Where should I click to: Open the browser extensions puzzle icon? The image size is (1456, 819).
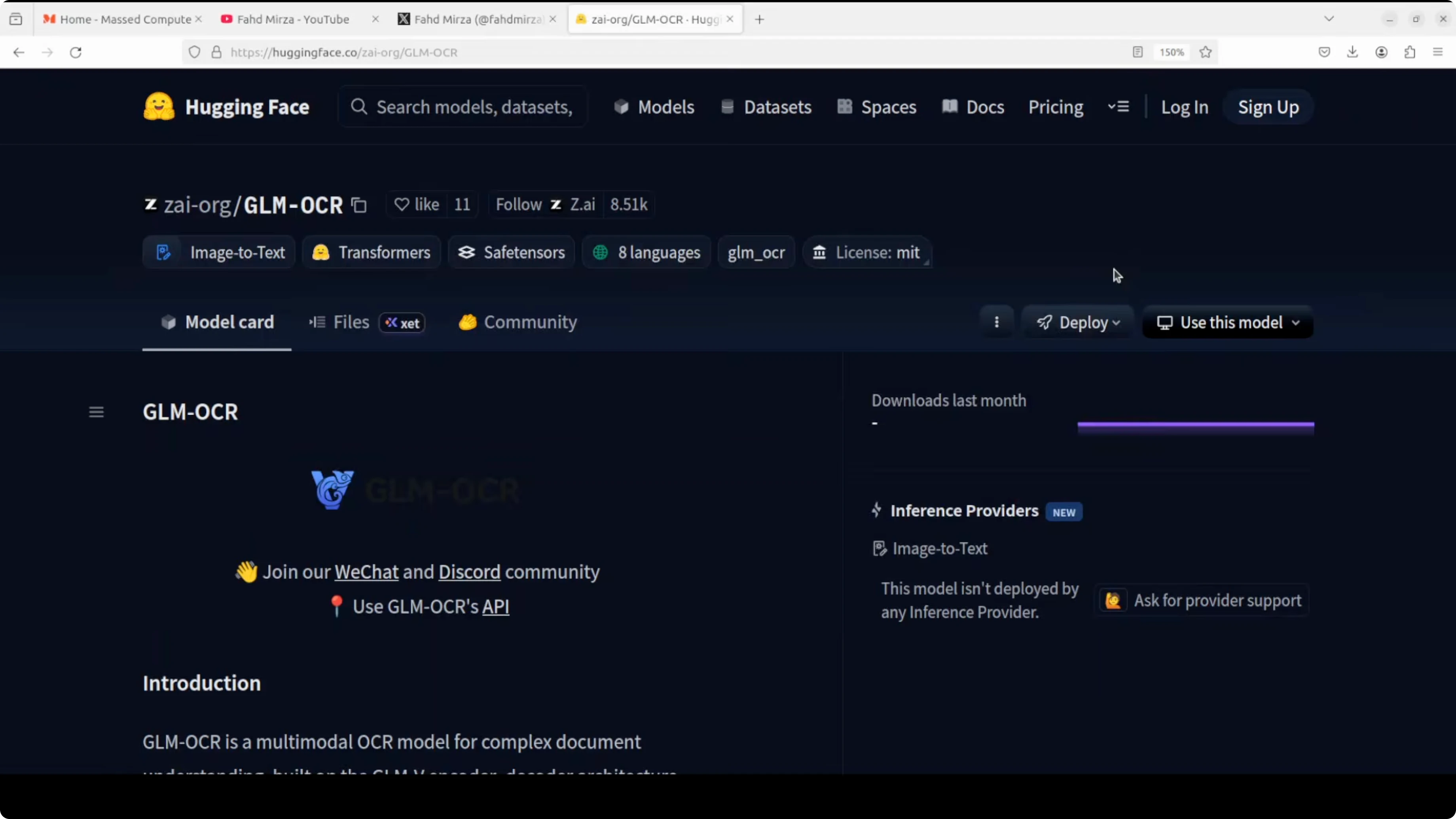tap(1410, 52)
